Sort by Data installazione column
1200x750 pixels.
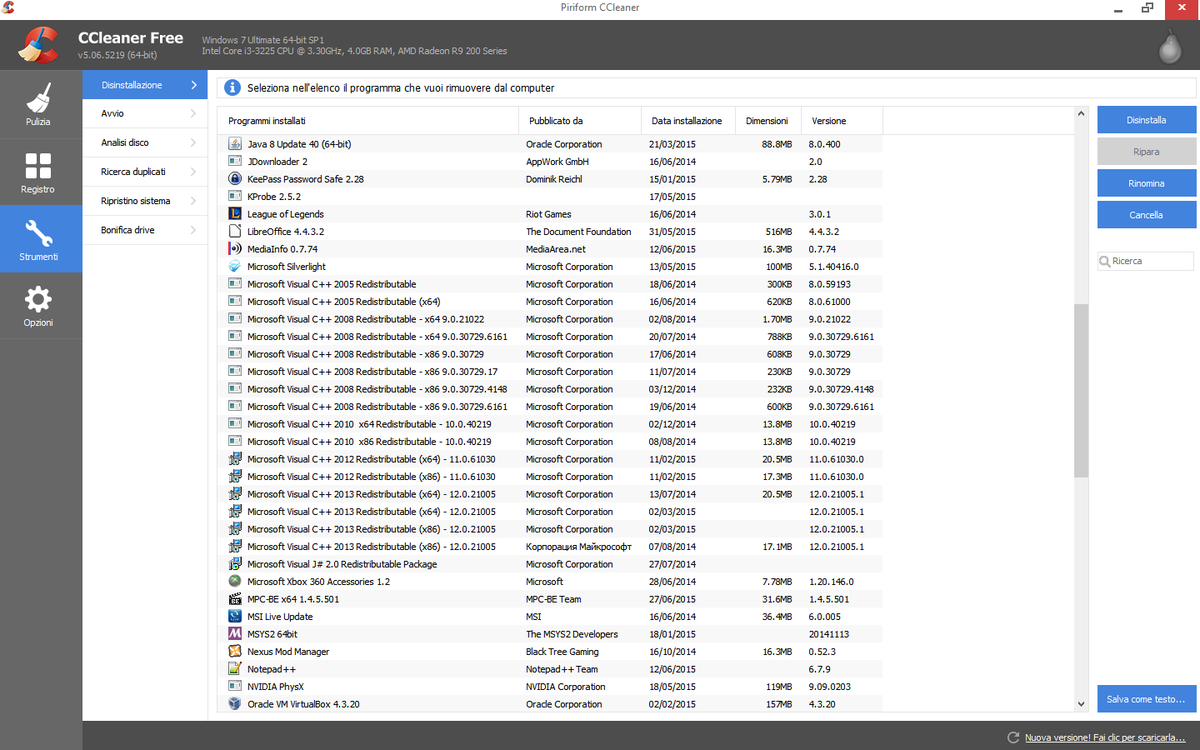[x=688, y=121]
